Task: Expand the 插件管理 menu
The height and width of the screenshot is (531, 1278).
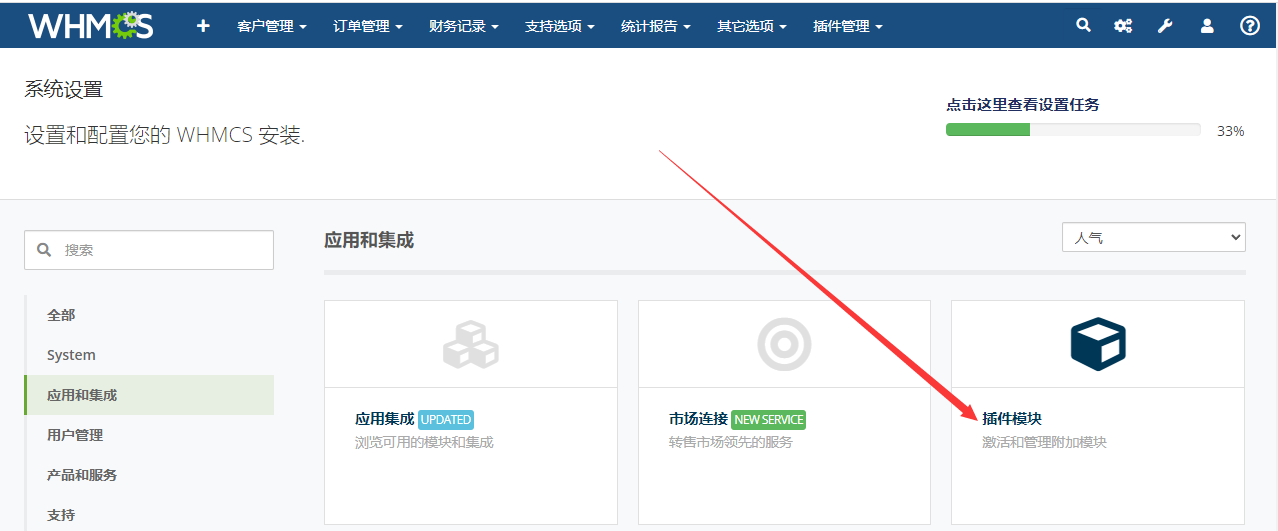Action: tap(848, 26)
